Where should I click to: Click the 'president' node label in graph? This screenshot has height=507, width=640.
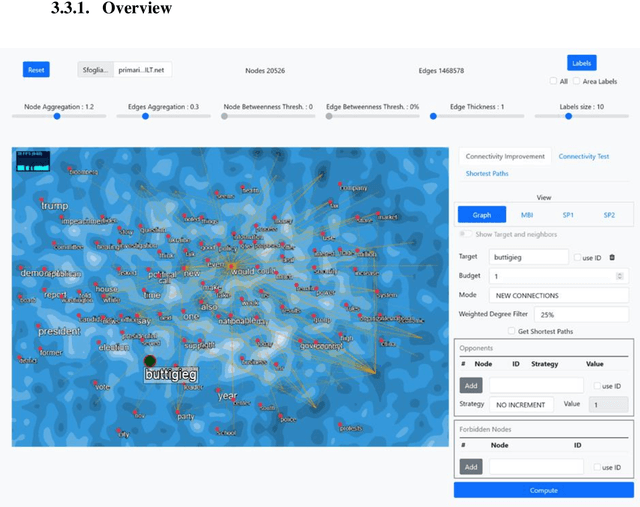click(60, 331)
